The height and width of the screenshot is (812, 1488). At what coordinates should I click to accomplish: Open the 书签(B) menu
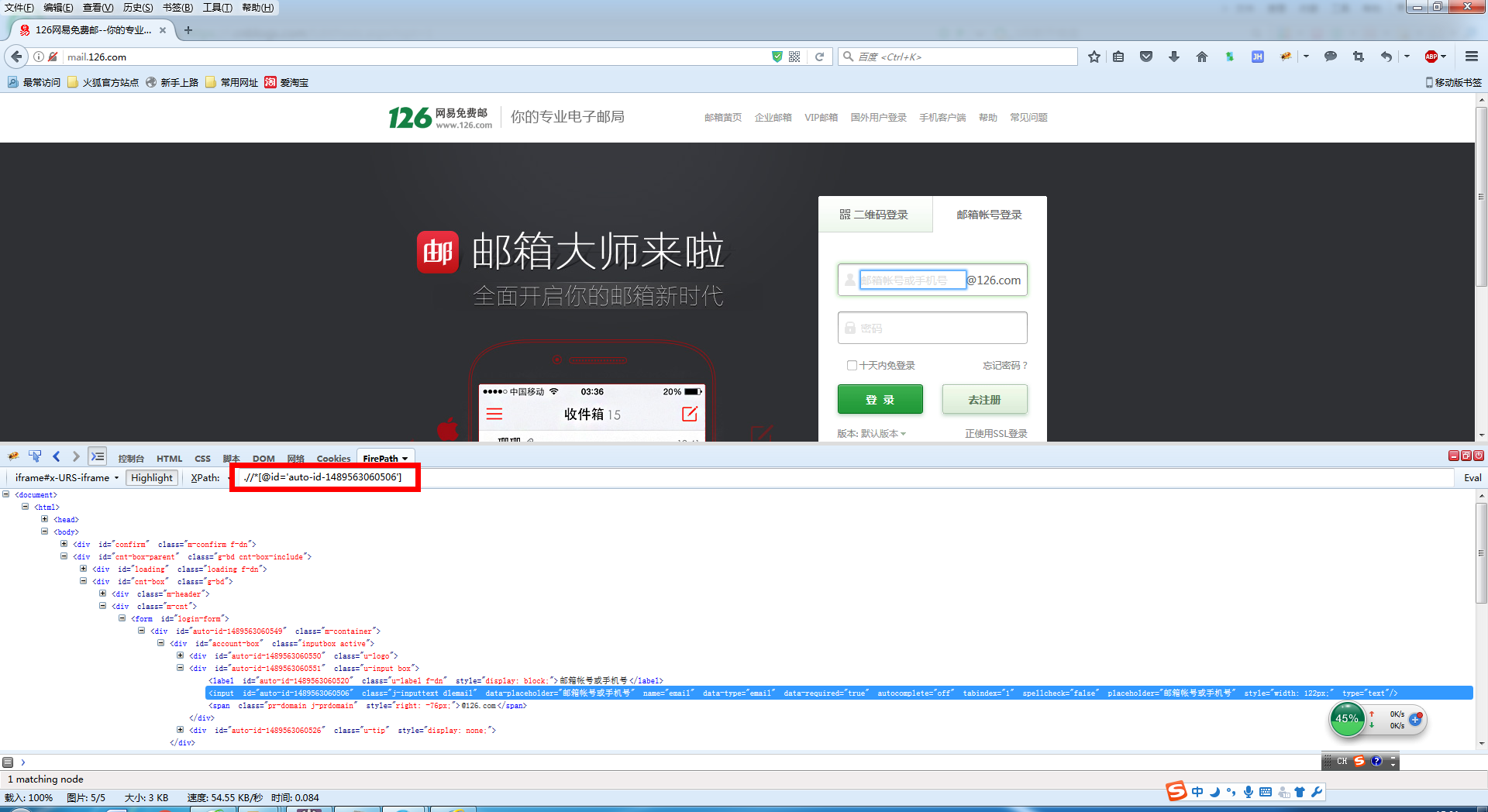click(x=177, y=8)
